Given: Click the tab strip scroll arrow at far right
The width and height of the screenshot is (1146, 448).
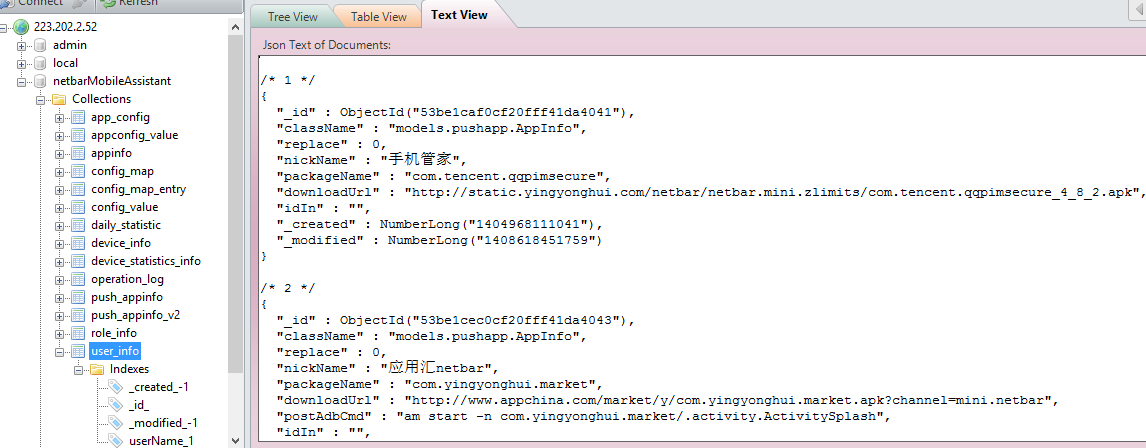Looking at the screenshot, I should tap(1139, 10).
